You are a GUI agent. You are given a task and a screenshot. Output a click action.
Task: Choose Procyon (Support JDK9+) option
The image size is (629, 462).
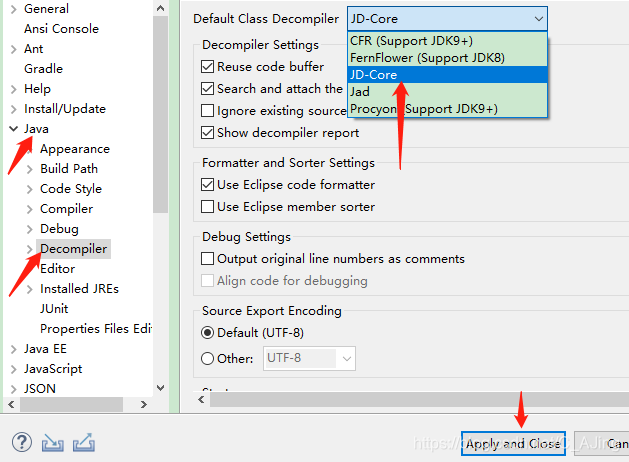coord(447,109)
